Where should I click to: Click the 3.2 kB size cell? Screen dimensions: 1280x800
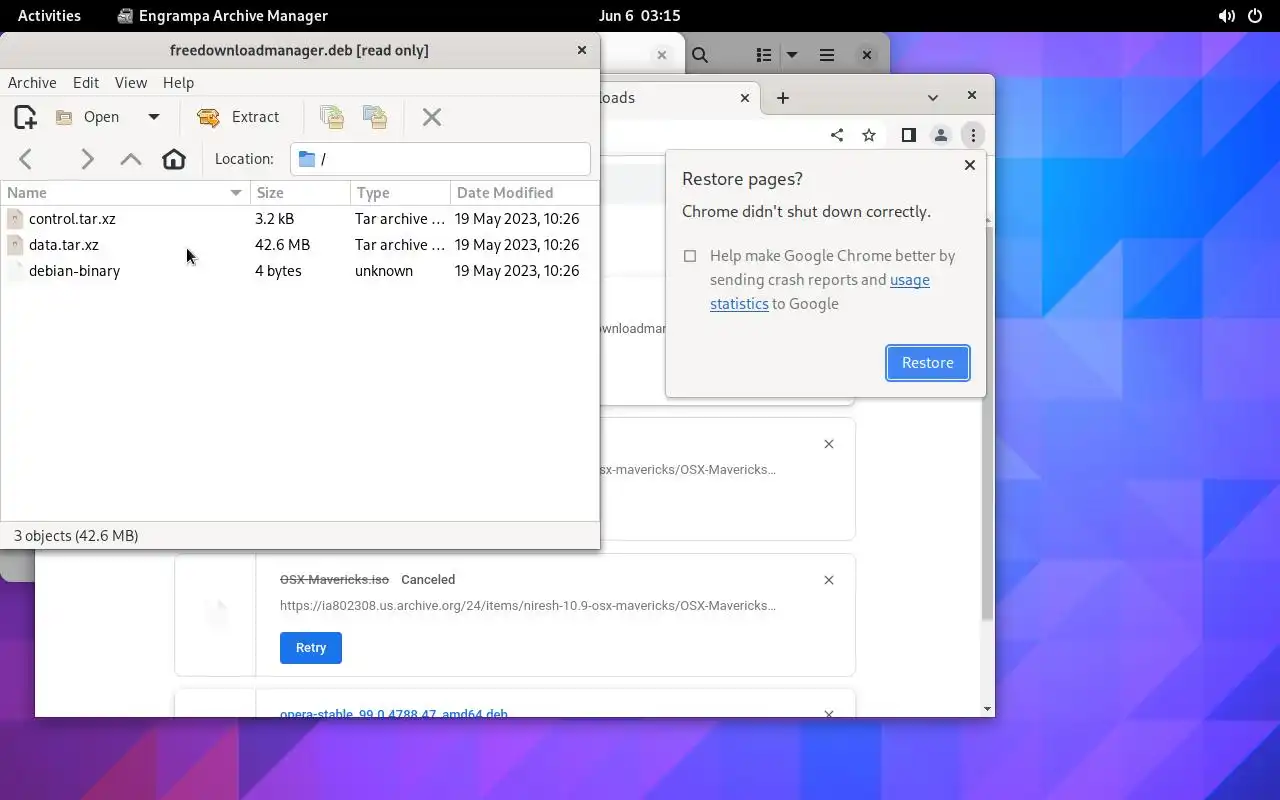274,219
